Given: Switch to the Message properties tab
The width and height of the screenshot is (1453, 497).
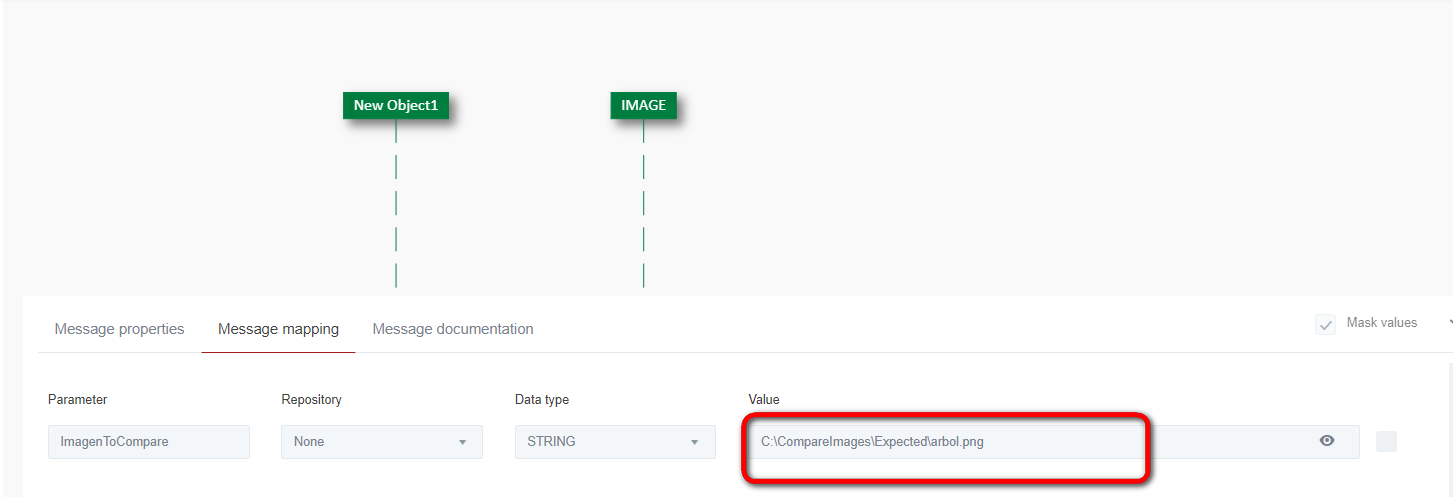Looking at the screenshot, I should pyautogui.click(x=119, y=329).
